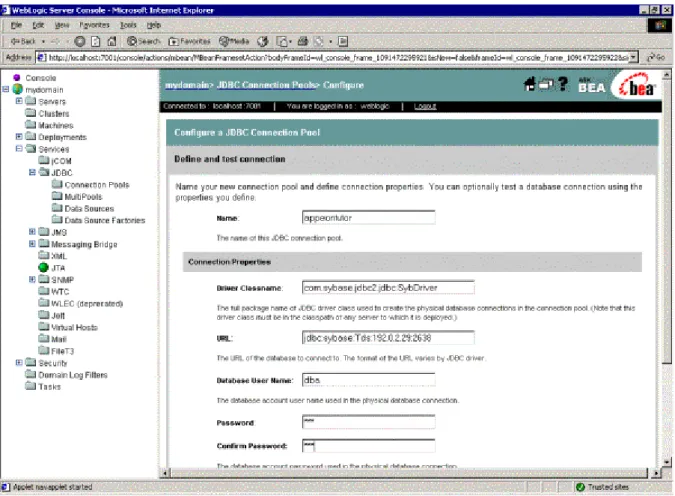Viewport: 675px width, 496px height.
Task: Click the horizontal scrollbar right arrow
Action: [x=656, y=473]
